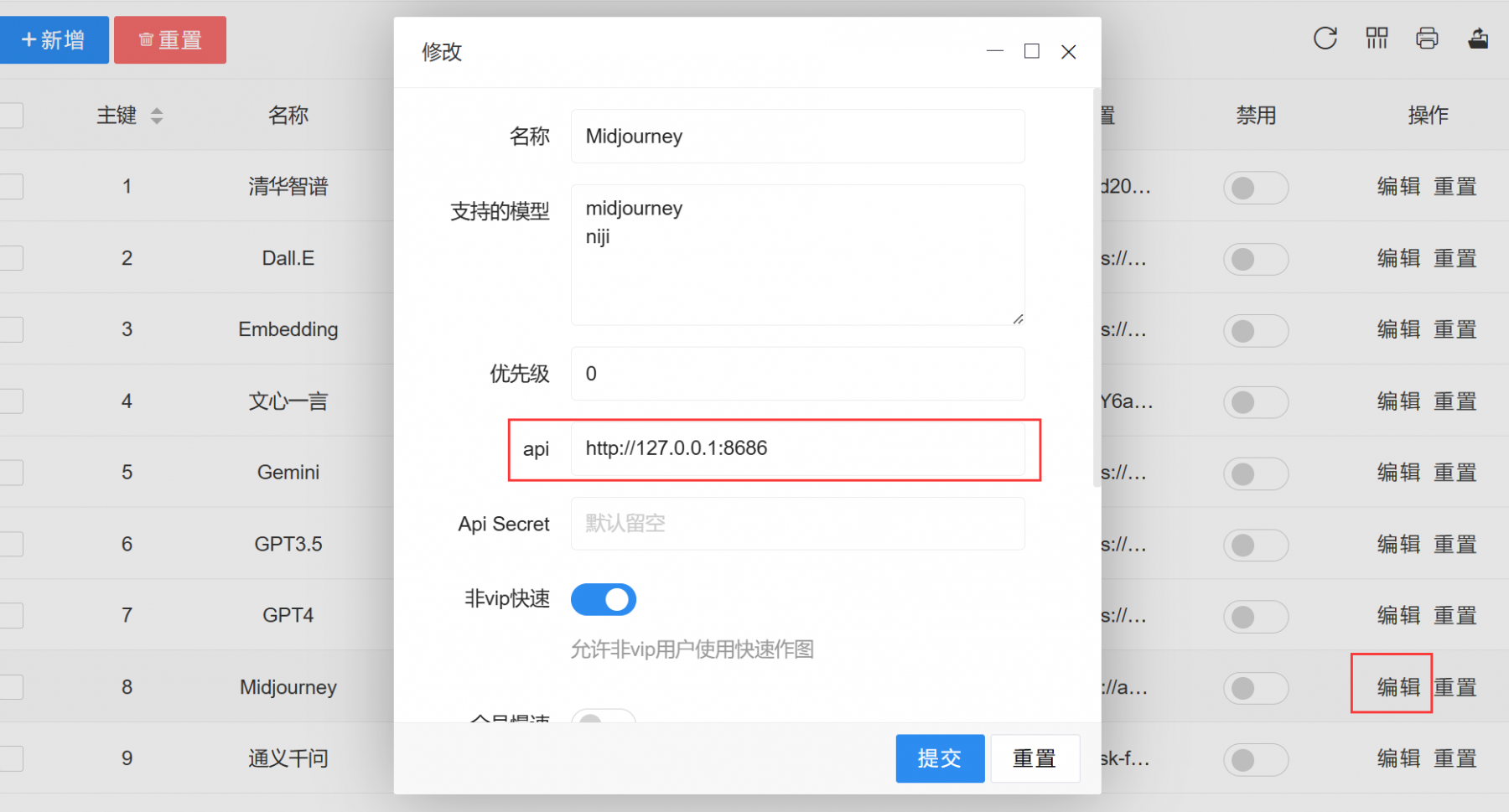The width and height of the screenshot is (1509, 812).
Task: Click 编辑 link for 文心一言 row
Action: (1398, 401)
